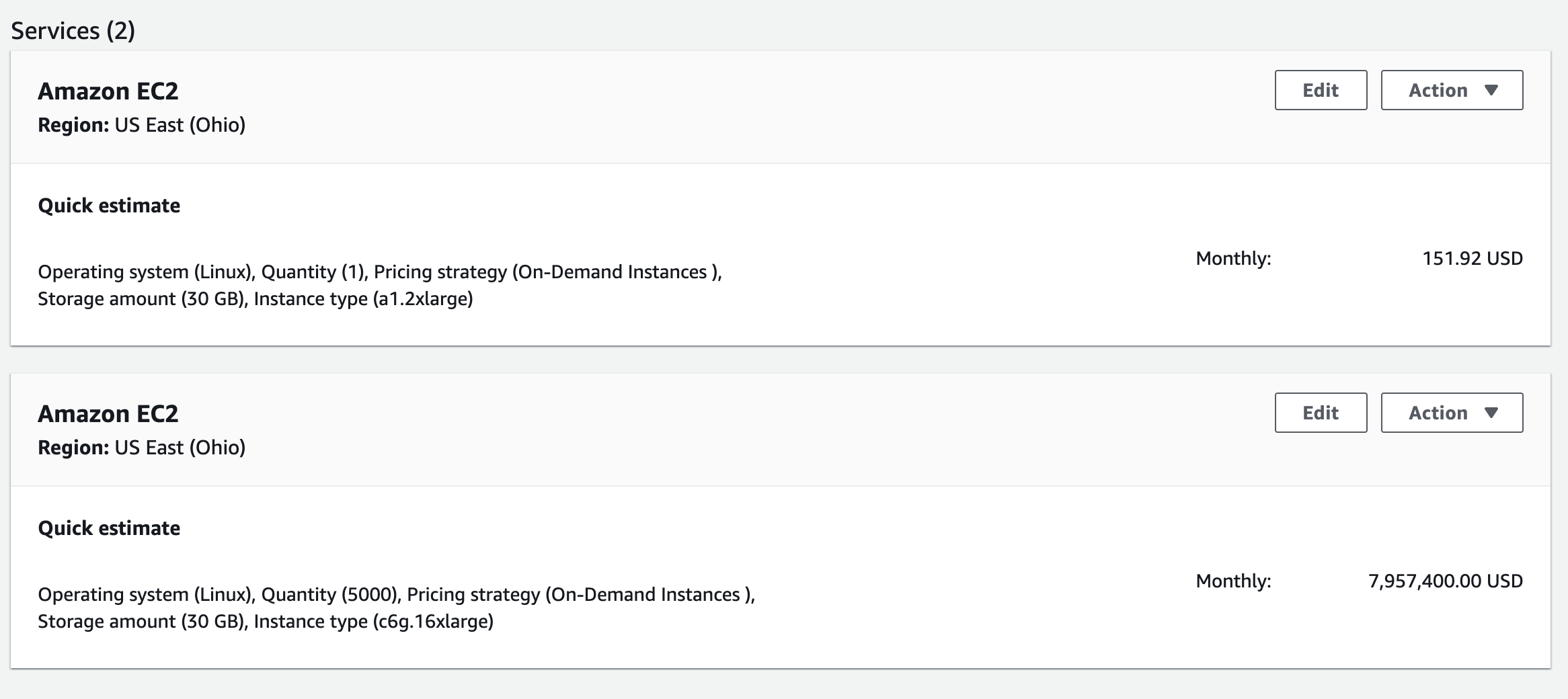Click Quick estimate heading of the 7,957,400.00 USD card
The width and height of the screenshot is (1568, 699).
click(x=109, y=528)
